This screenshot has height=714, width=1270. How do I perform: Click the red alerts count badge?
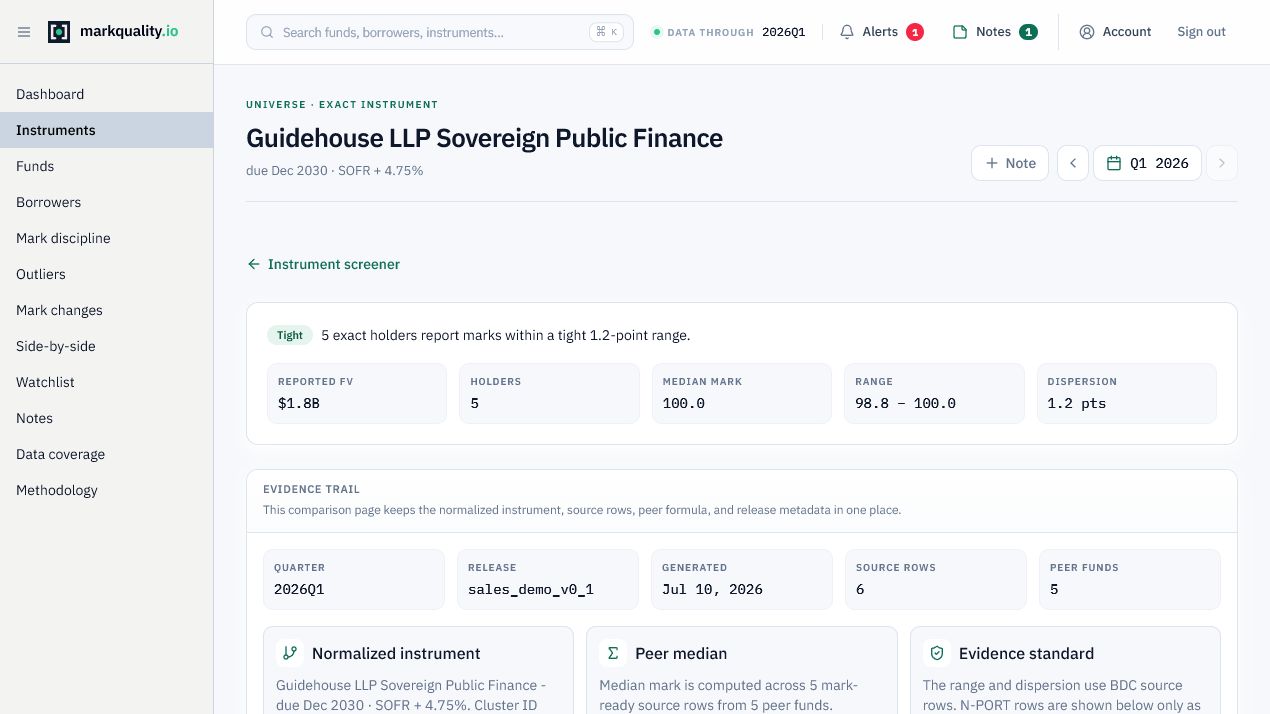pos(915,32)
